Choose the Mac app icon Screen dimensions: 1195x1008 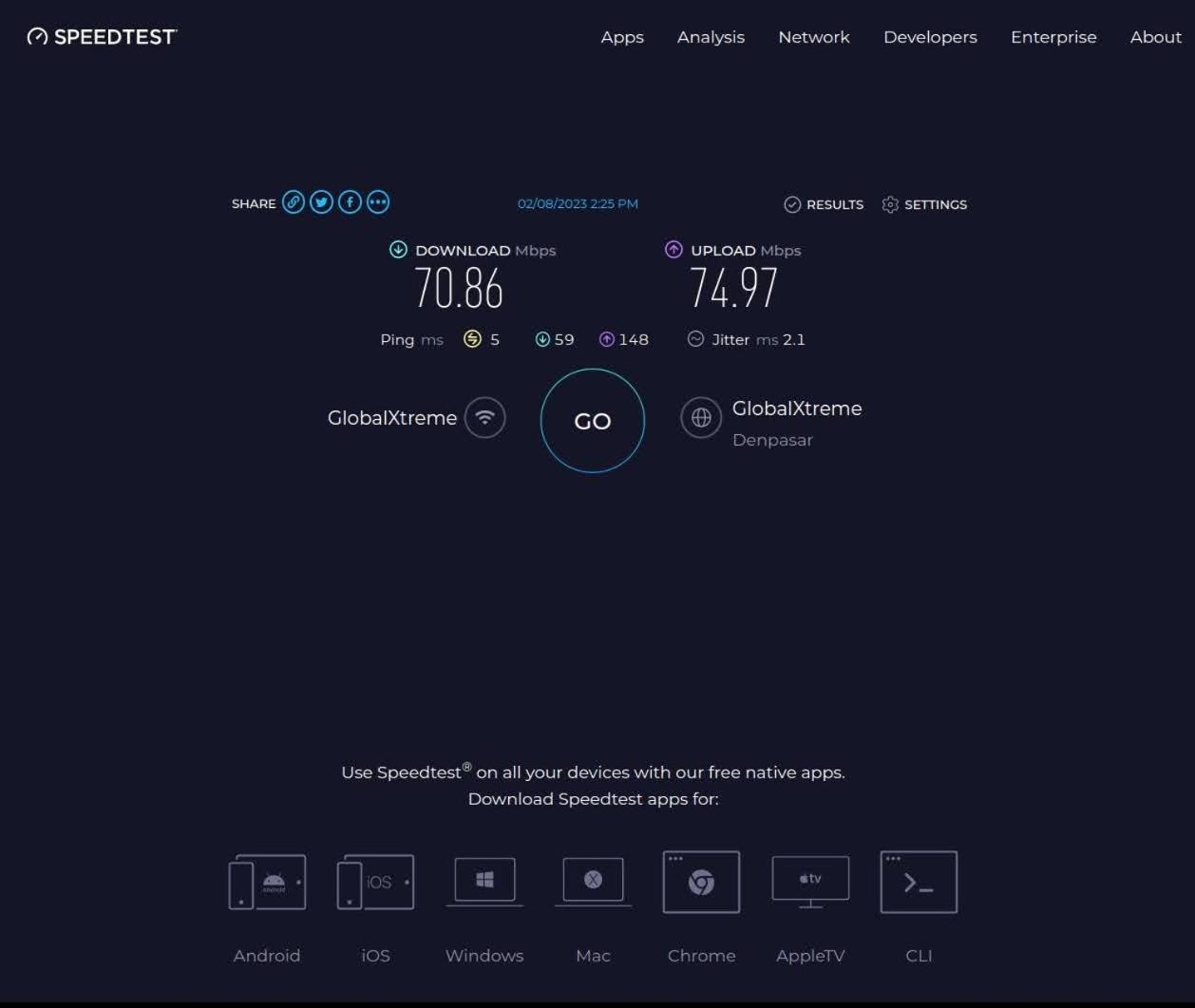[593, 882]
